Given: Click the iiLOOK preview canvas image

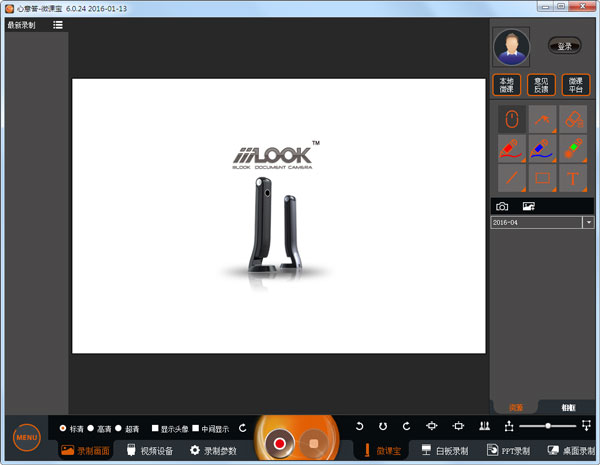Looking at the screenshot, I should click(x=279, y=216).
